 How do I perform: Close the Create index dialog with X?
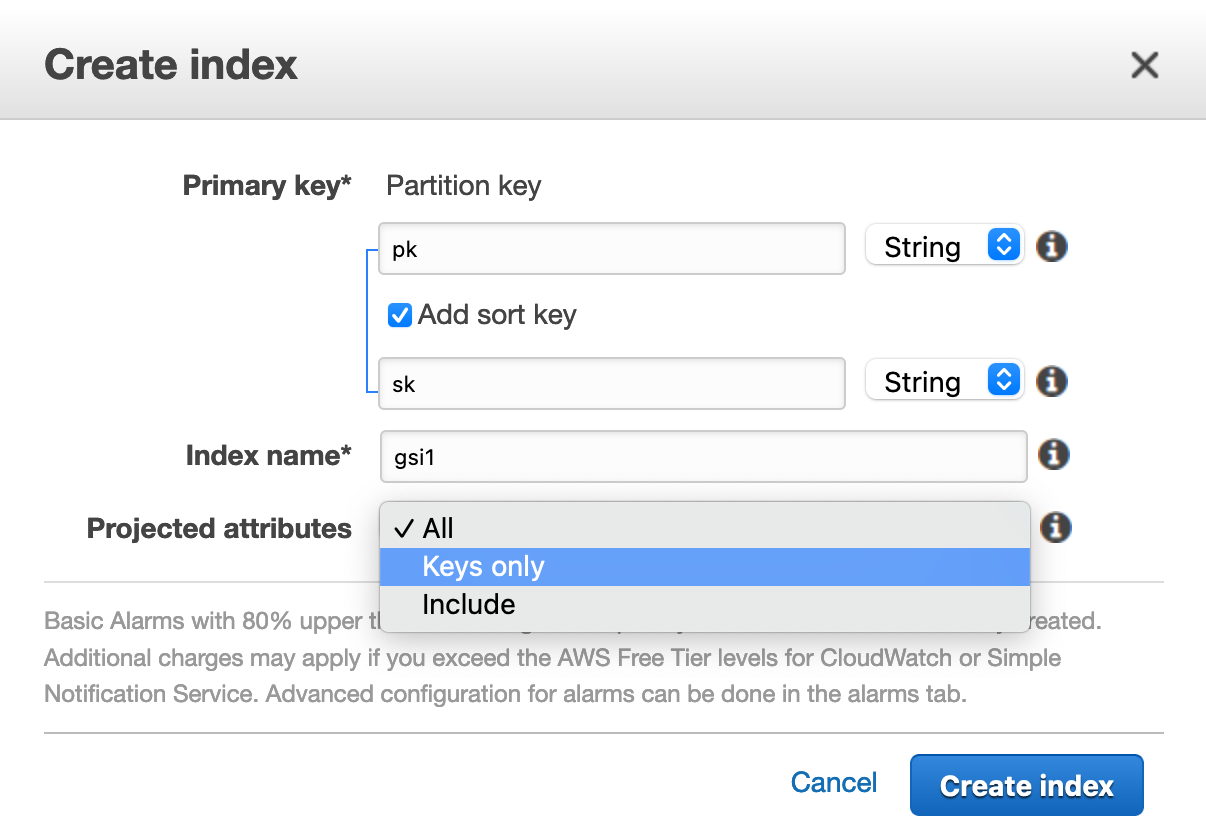click(x=1144, y=66)
